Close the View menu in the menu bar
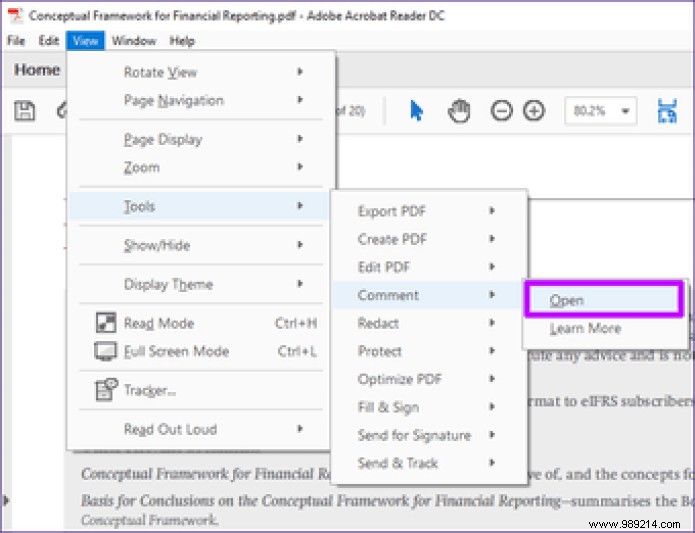 pos(85,41)
